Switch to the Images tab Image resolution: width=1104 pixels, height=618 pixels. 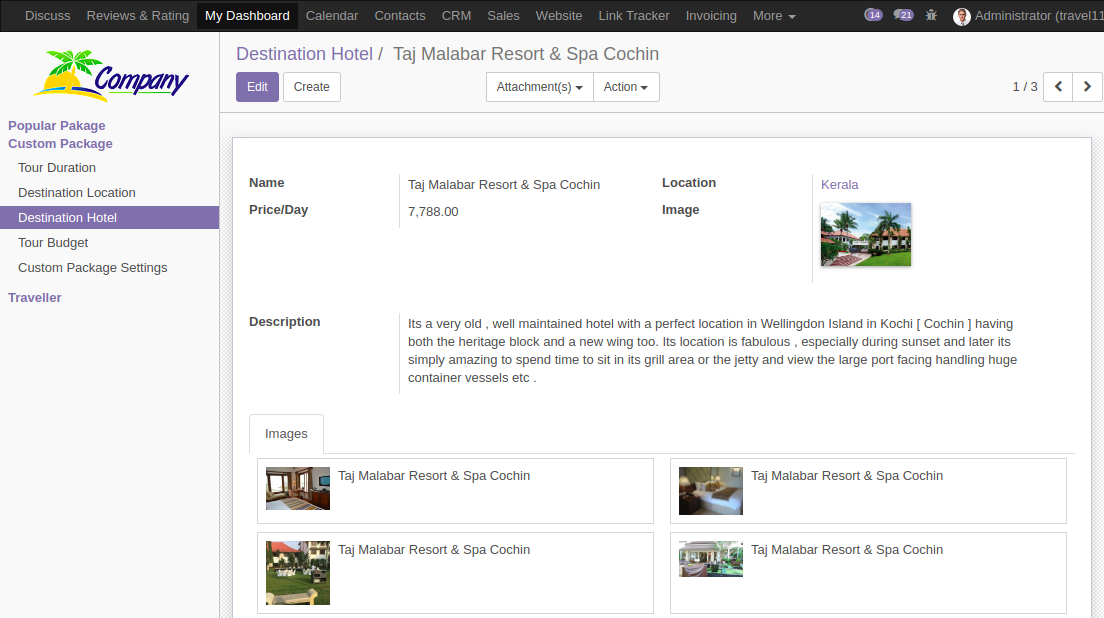click(x=287, y=434)
